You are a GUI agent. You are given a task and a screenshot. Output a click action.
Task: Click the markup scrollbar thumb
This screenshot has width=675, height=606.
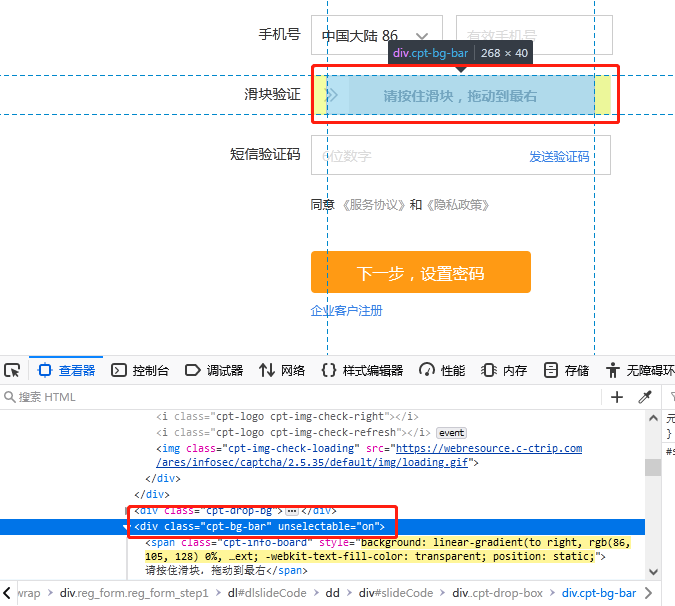(x=653, y=467)
